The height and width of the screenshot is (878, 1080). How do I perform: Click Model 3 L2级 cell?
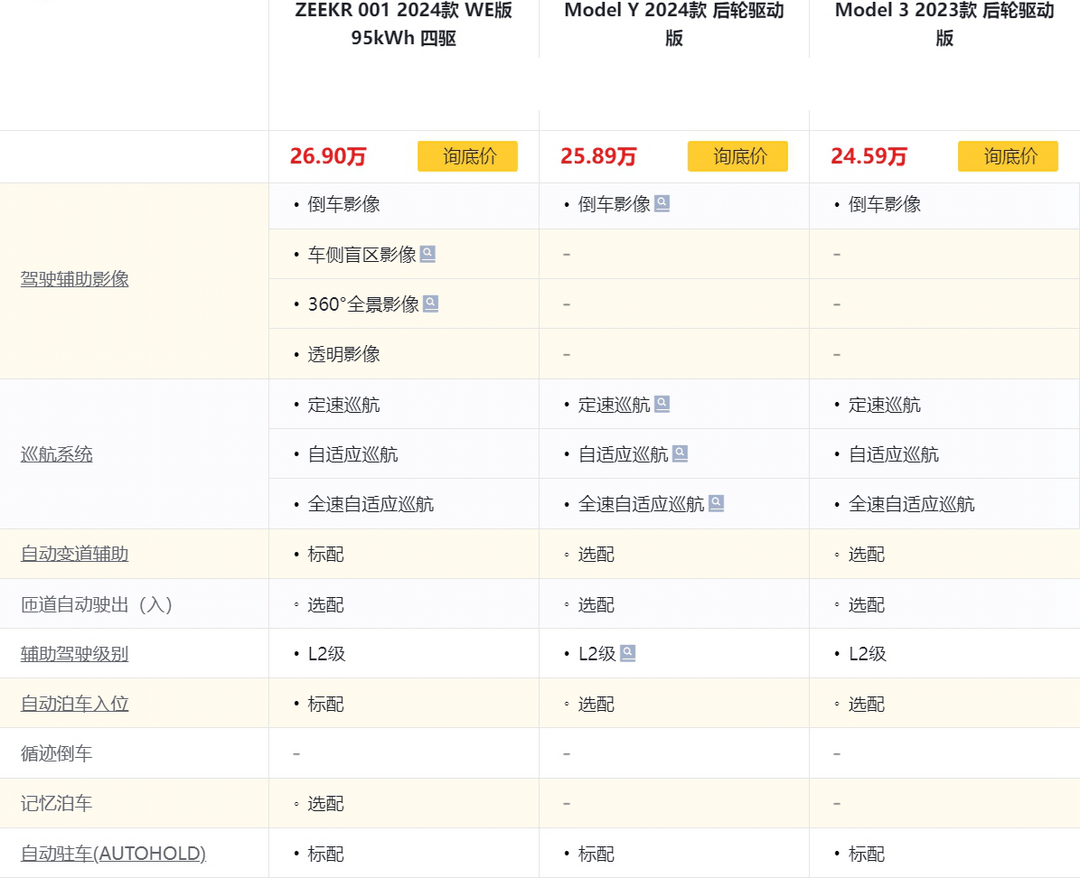pos(944,654)
